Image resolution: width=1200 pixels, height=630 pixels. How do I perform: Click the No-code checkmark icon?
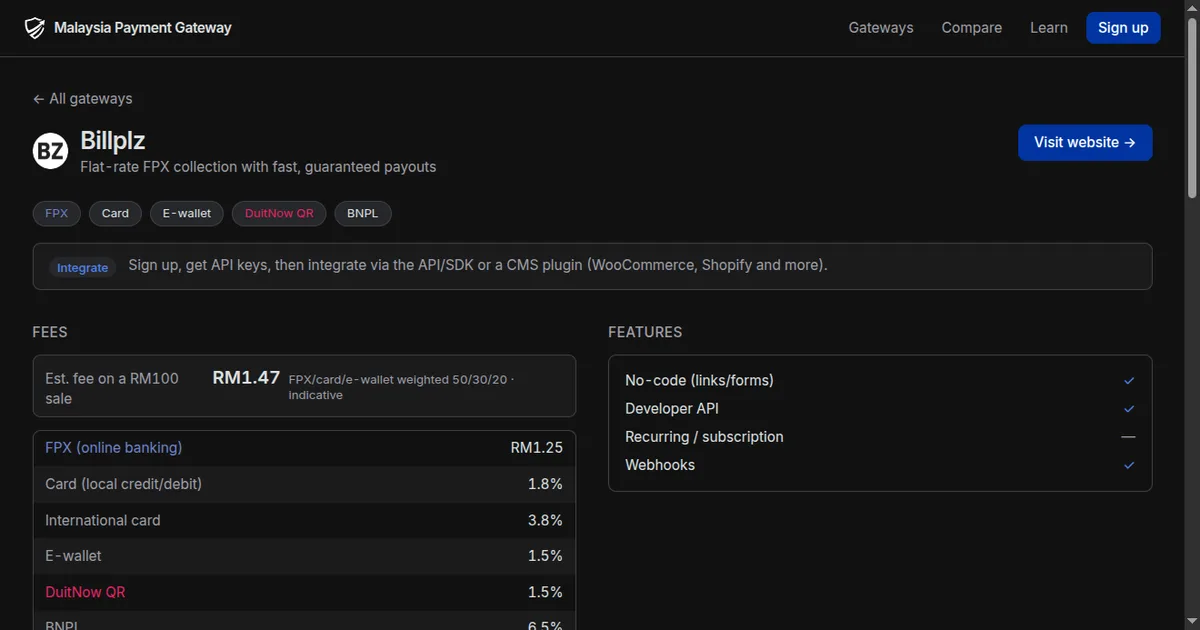1129,381
